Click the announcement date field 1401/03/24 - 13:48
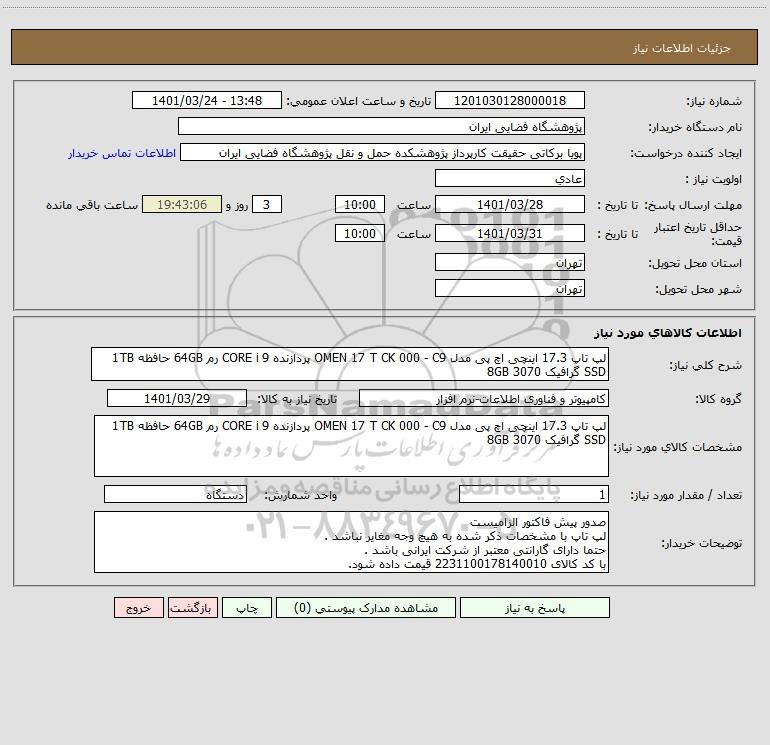 coord(207,101)
